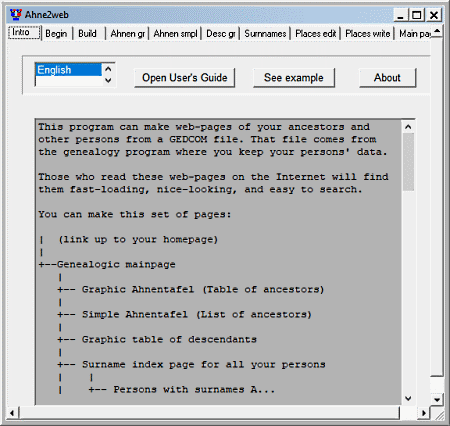Image resolution: width=450 pixels, height=426 pixels.
Task: Open the Ahnen smpl tab
Action: 175,34
